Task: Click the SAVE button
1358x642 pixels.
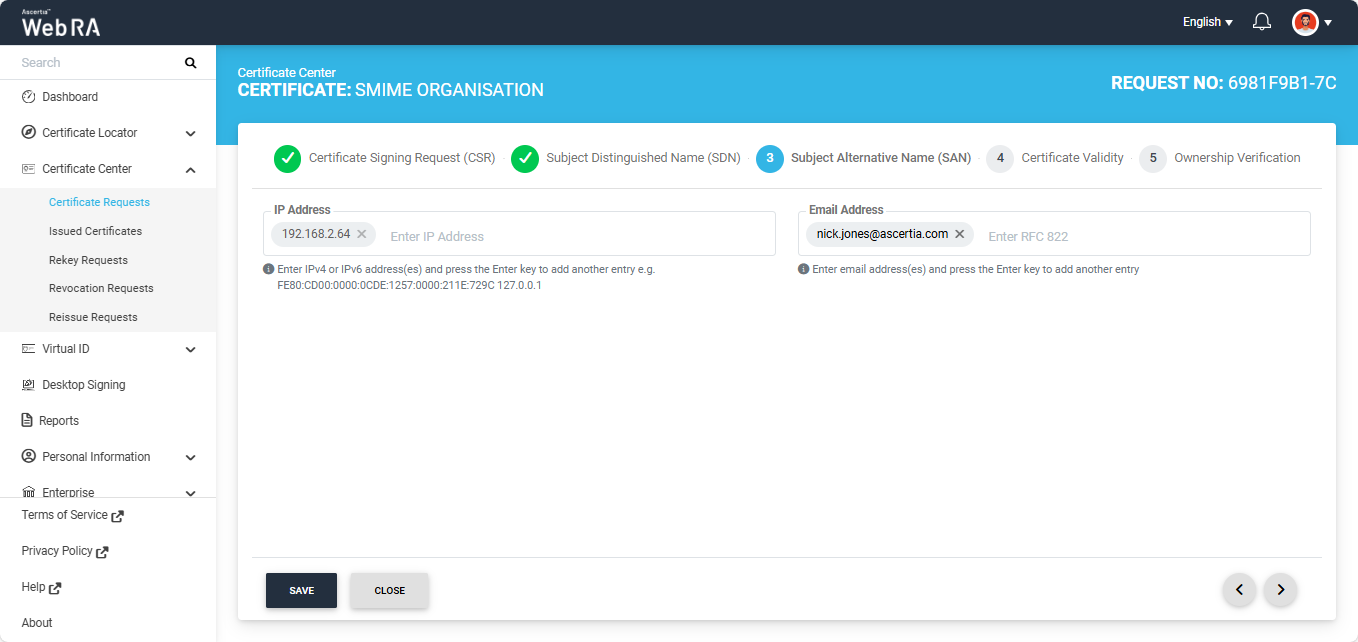Action: [301, 590]
